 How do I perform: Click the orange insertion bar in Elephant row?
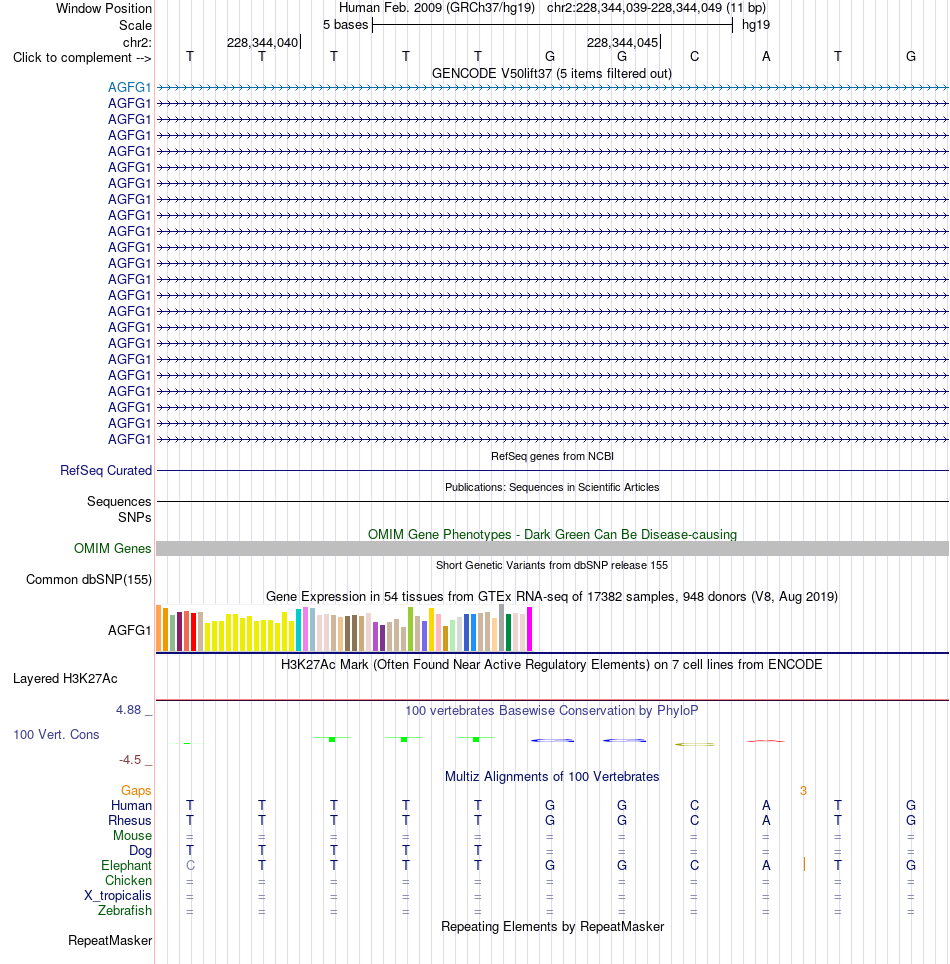(x=804, y=864)
